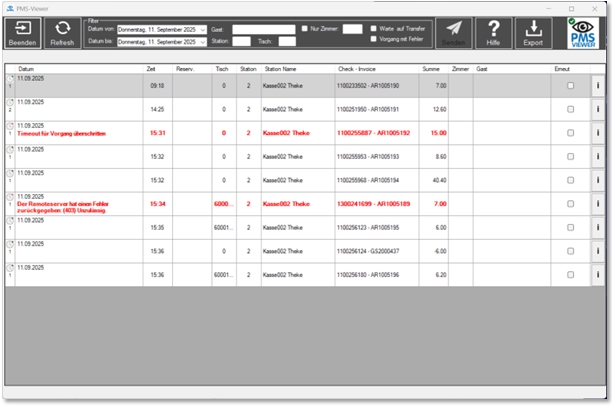The image size is (612, 407).
Task: Tick Erneut checkbox in 14:25 row
Action: pyautogui.click(x=570, y=110)
